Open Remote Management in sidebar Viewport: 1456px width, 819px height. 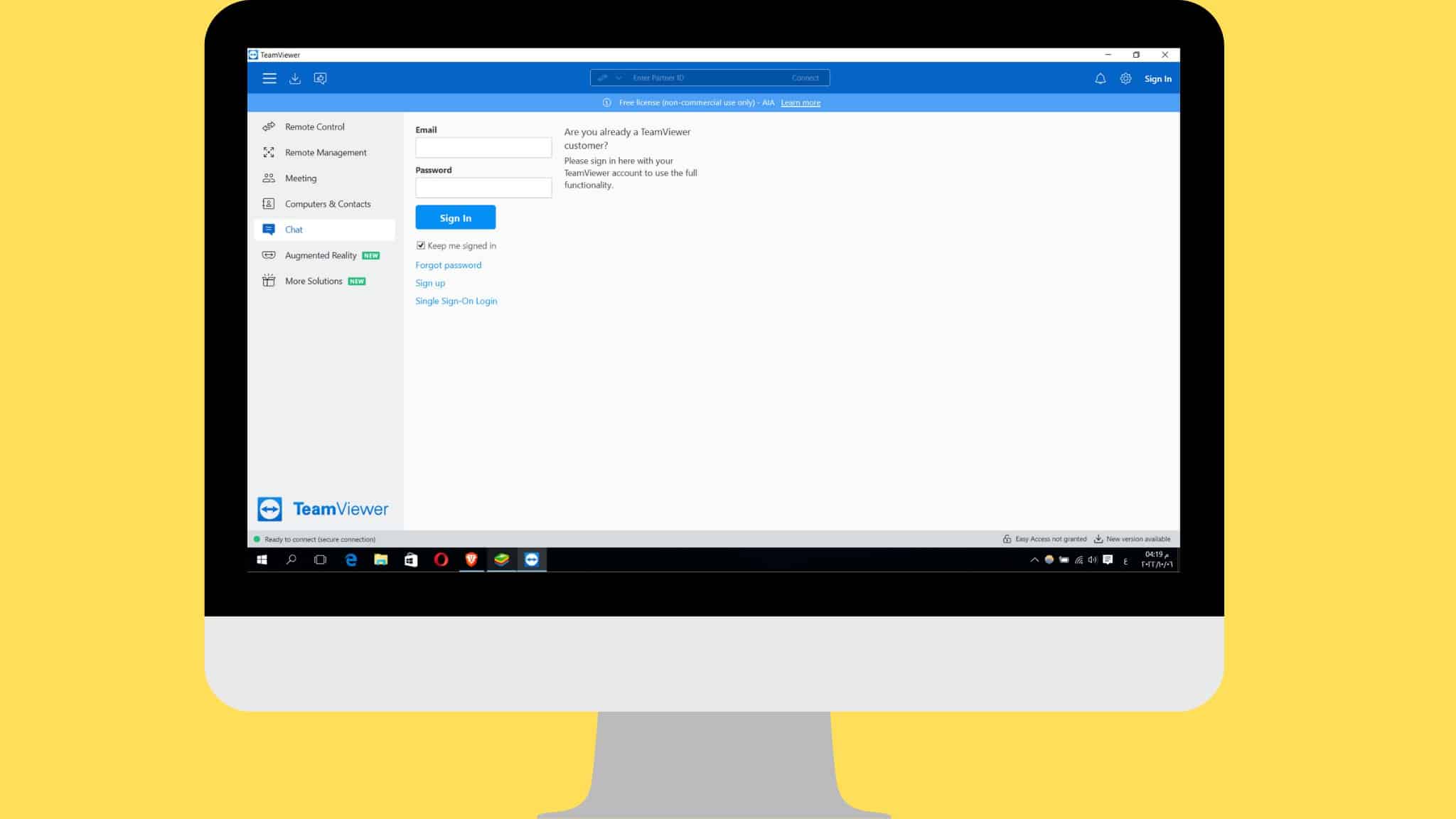(x=324, y=152)
